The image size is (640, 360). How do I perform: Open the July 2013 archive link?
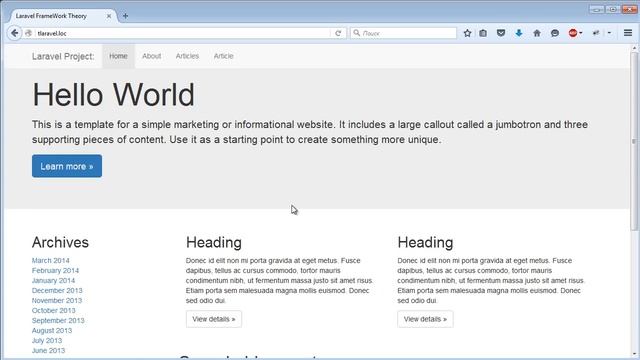[x=47, y=340]
